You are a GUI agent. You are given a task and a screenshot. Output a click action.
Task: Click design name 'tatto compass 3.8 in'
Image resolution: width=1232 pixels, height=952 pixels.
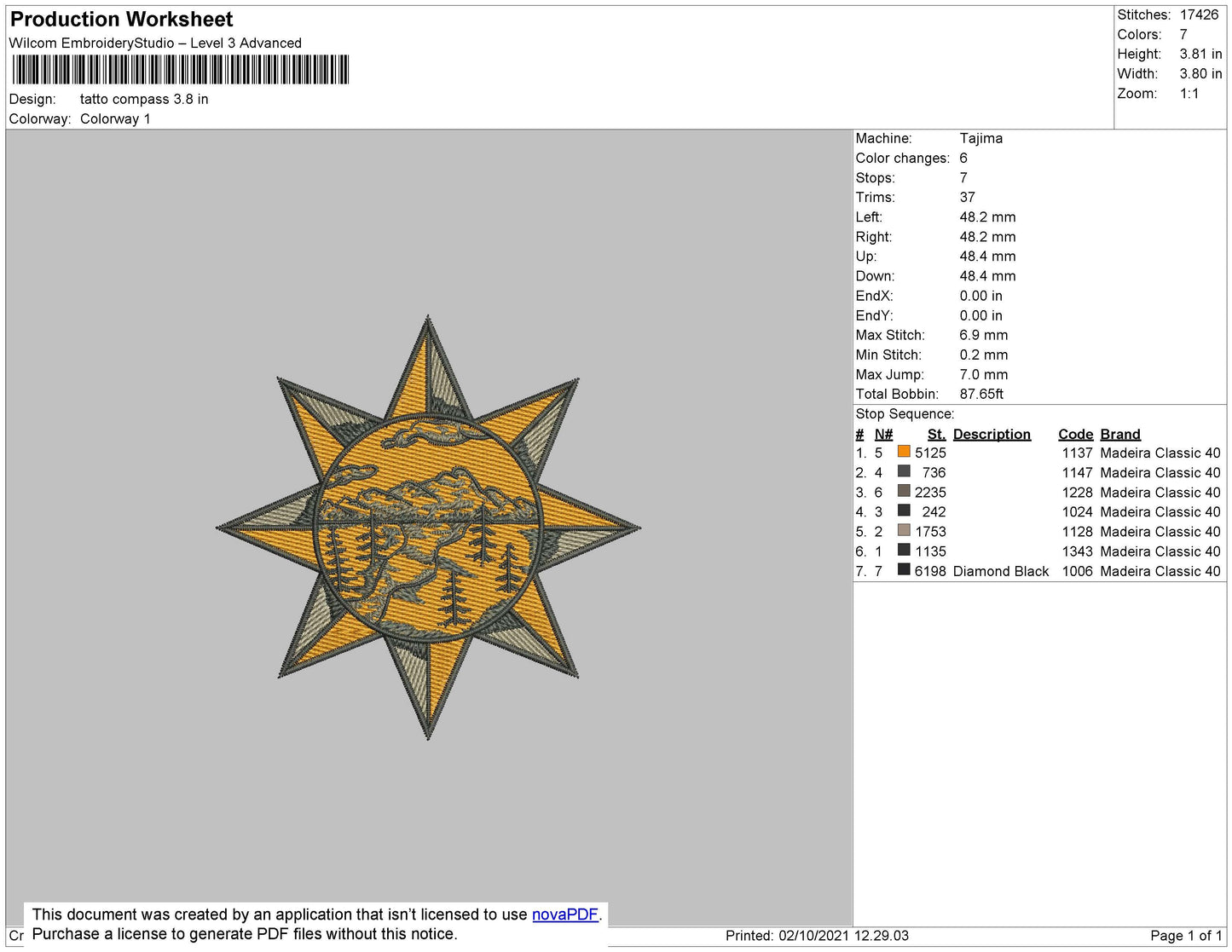[144, 99]
